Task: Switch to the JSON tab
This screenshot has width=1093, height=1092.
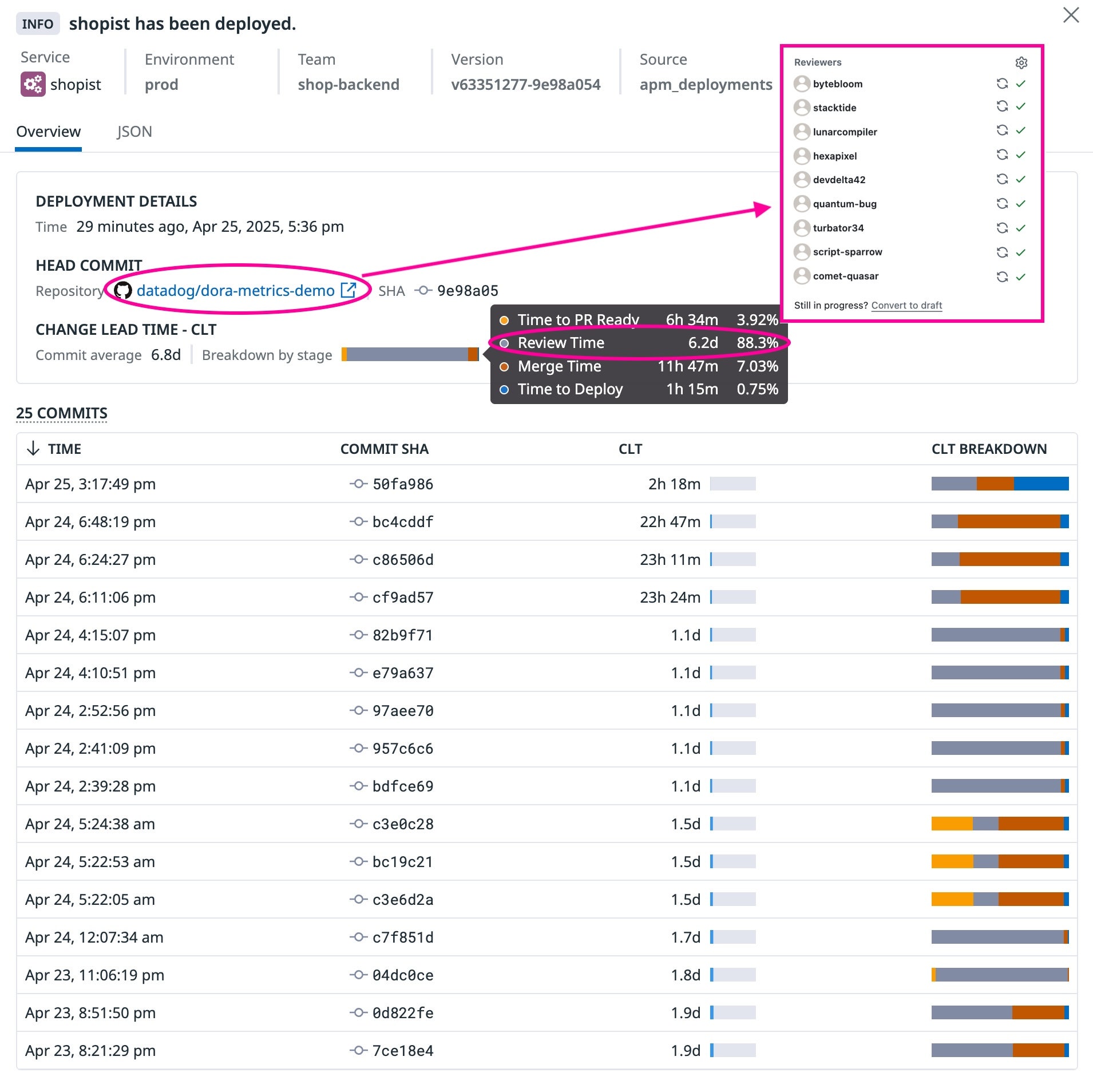Action: (x=133, y=132)
